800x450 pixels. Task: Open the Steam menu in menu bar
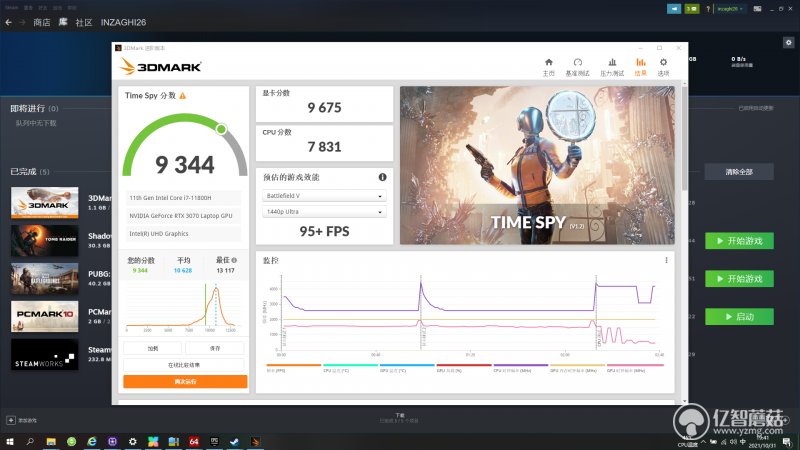[x=11, y=8]
